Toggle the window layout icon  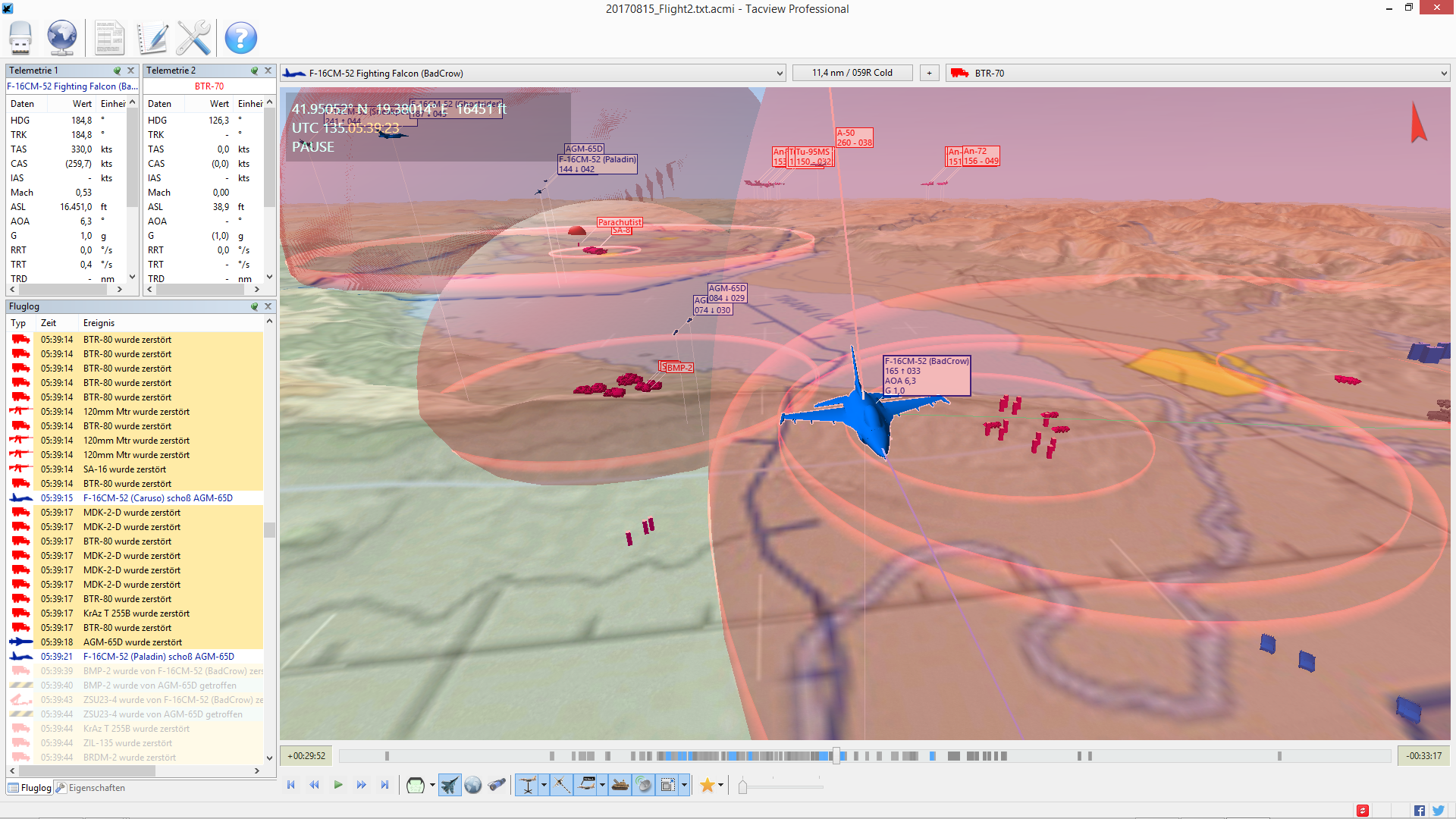pos(667,786)
